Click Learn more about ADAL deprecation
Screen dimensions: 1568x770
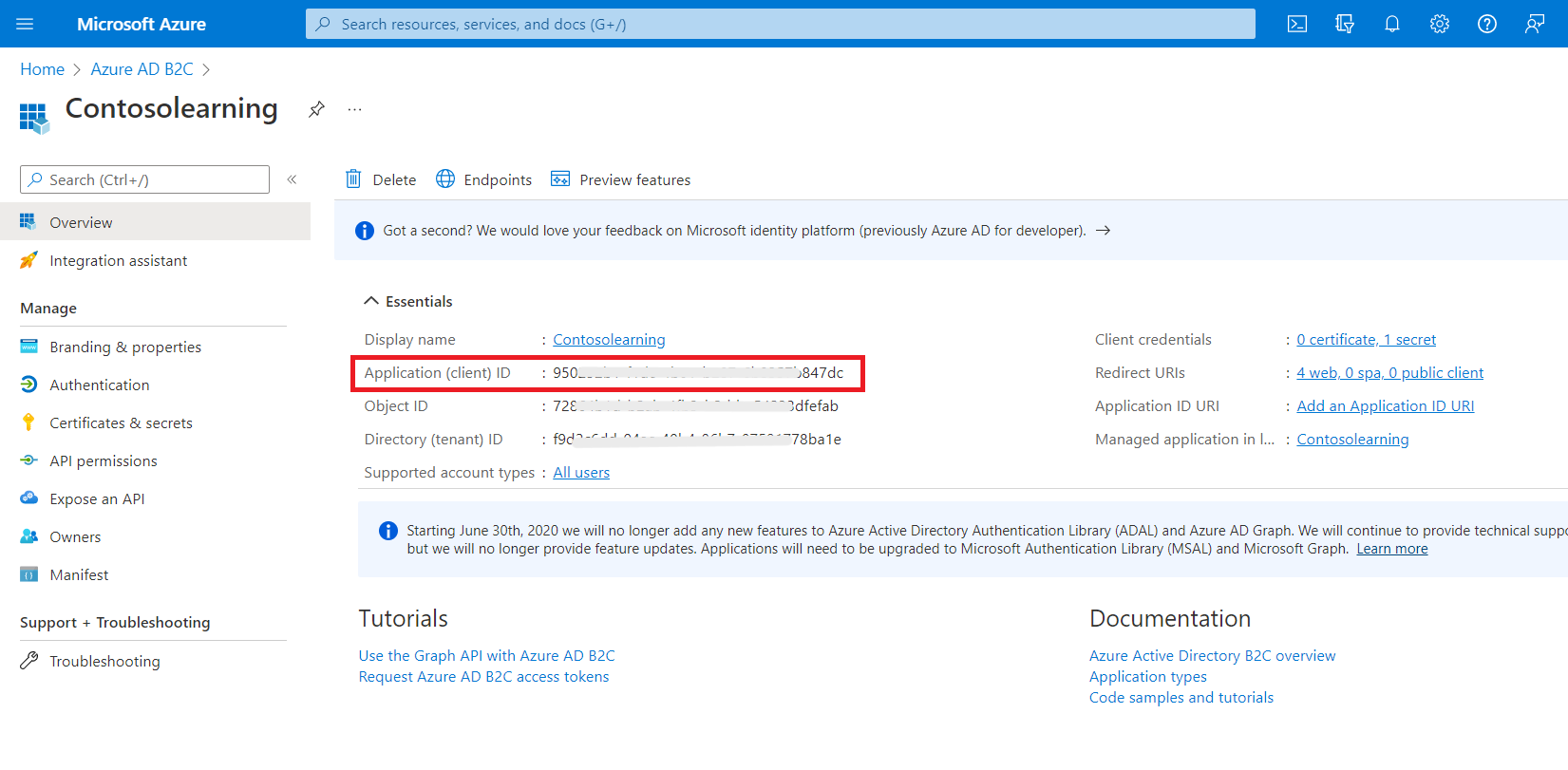pos(1391,549)
